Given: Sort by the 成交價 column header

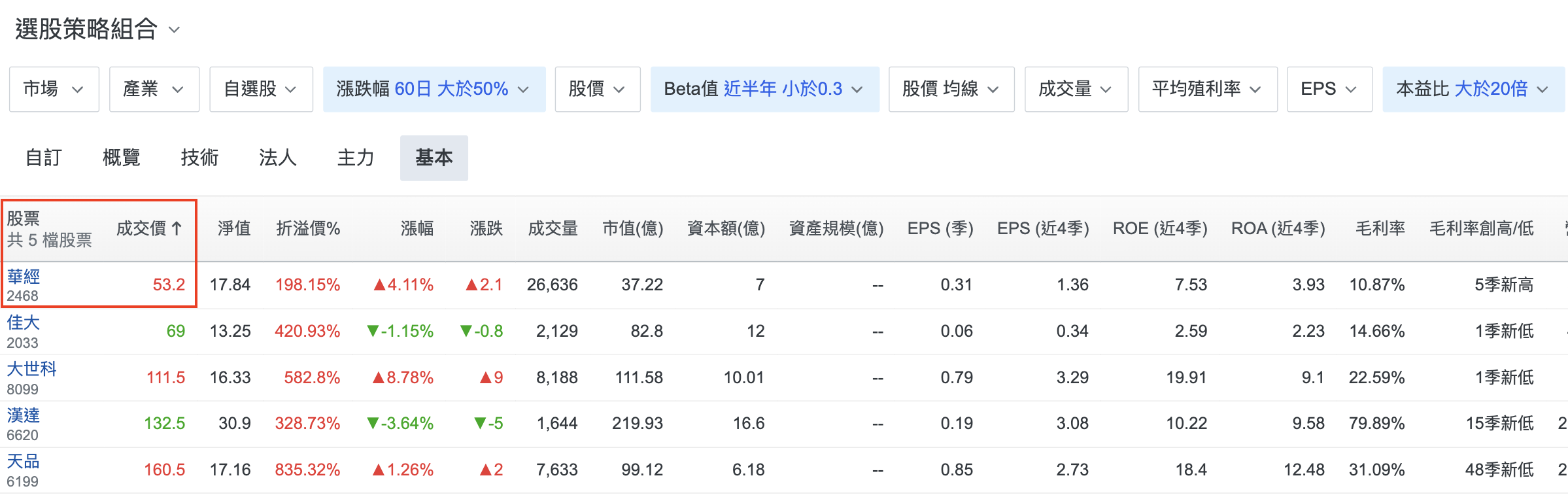Looking at the screenshot, I should click(150, 229).
